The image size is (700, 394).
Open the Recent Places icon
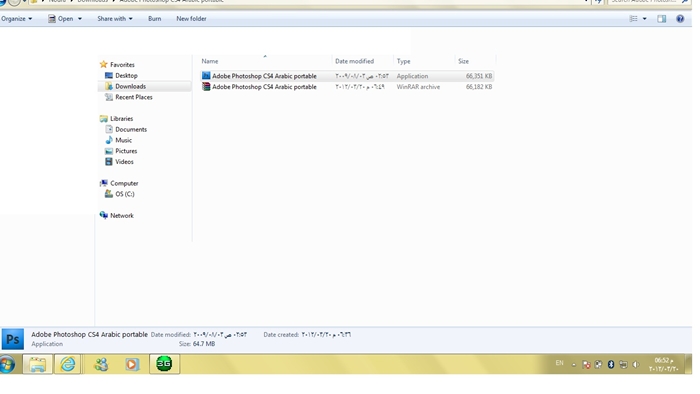coord(108,97)
